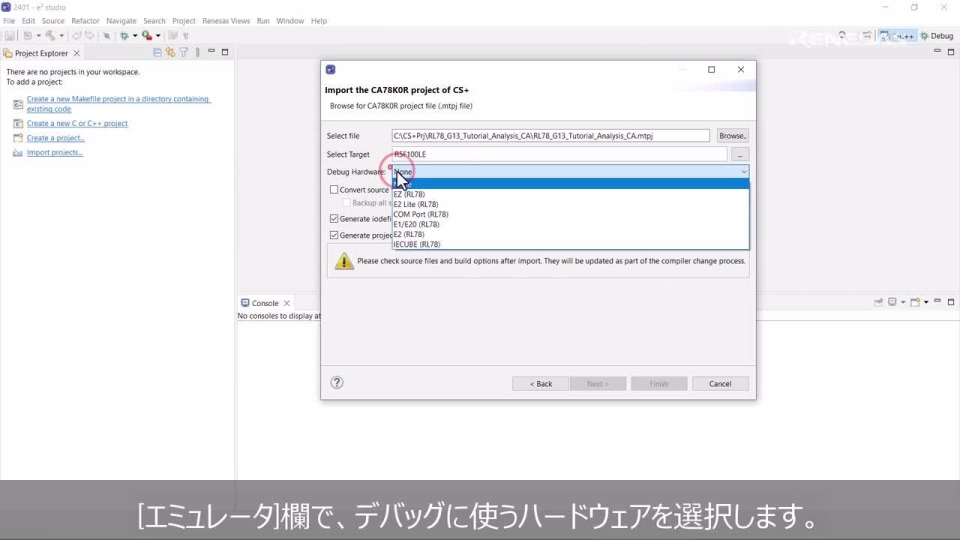Open the Debug icon's dropdown arrow
960x540 pixels.
(135, 36)
